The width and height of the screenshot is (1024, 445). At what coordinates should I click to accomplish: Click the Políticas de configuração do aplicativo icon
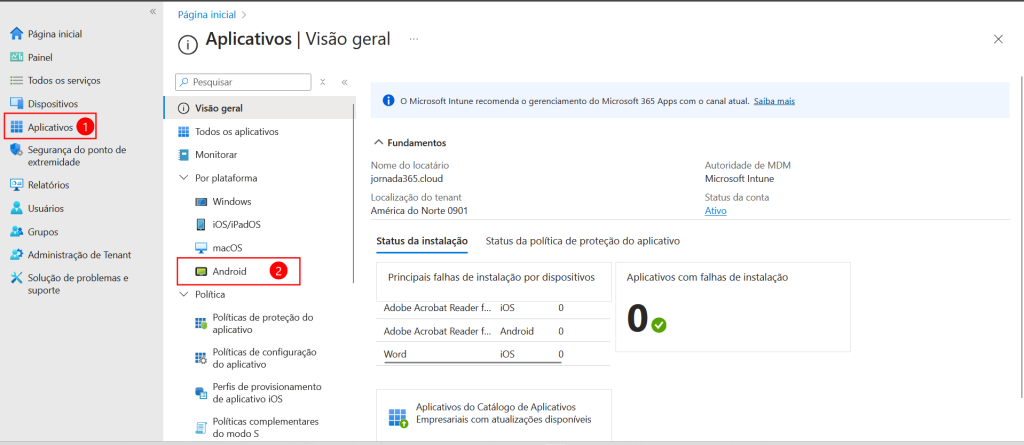(201, 358)
